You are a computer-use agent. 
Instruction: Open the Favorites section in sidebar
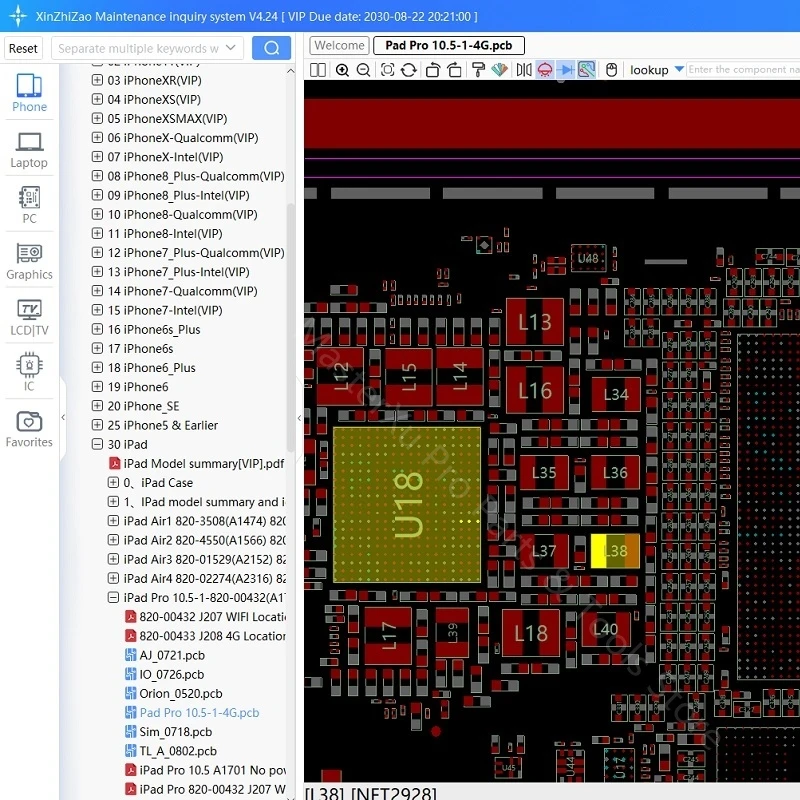point(29,429)
